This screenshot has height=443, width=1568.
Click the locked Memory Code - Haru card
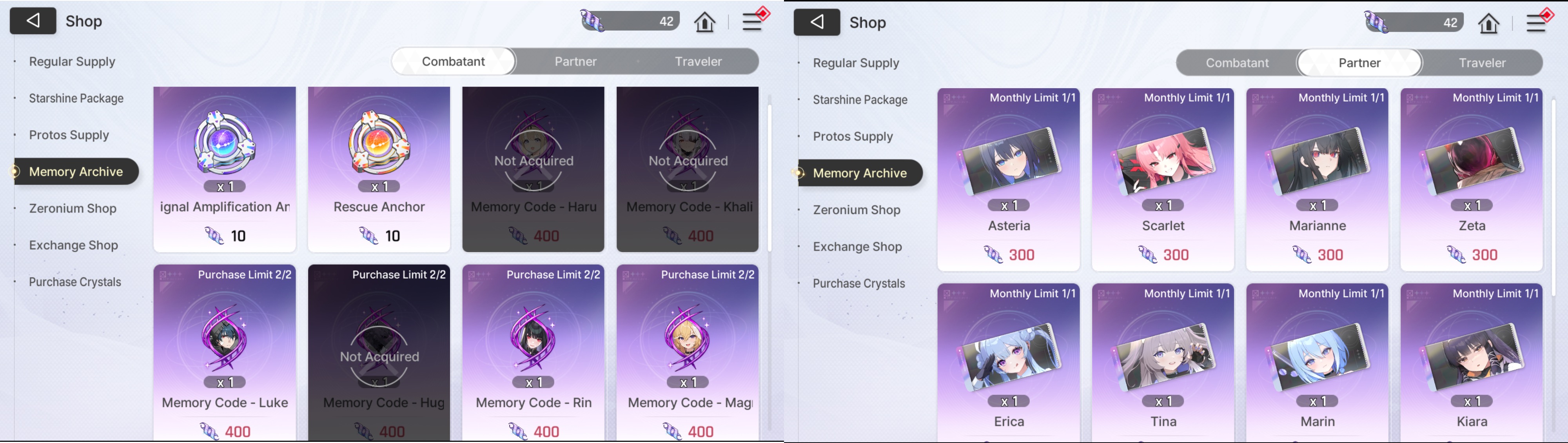point(533,169)
